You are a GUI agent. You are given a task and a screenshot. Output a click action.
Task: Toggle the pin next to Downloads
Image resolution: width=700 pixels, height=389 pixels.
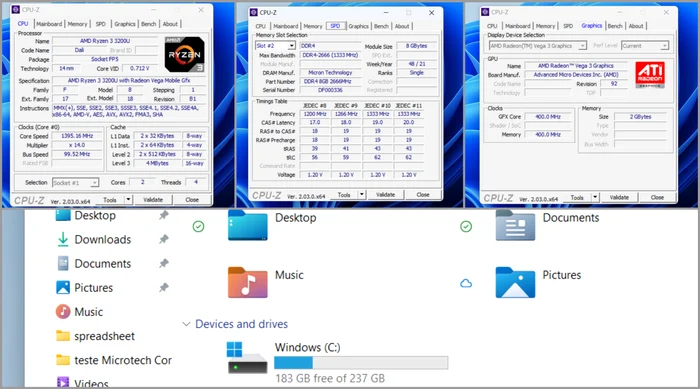[164, 239]
